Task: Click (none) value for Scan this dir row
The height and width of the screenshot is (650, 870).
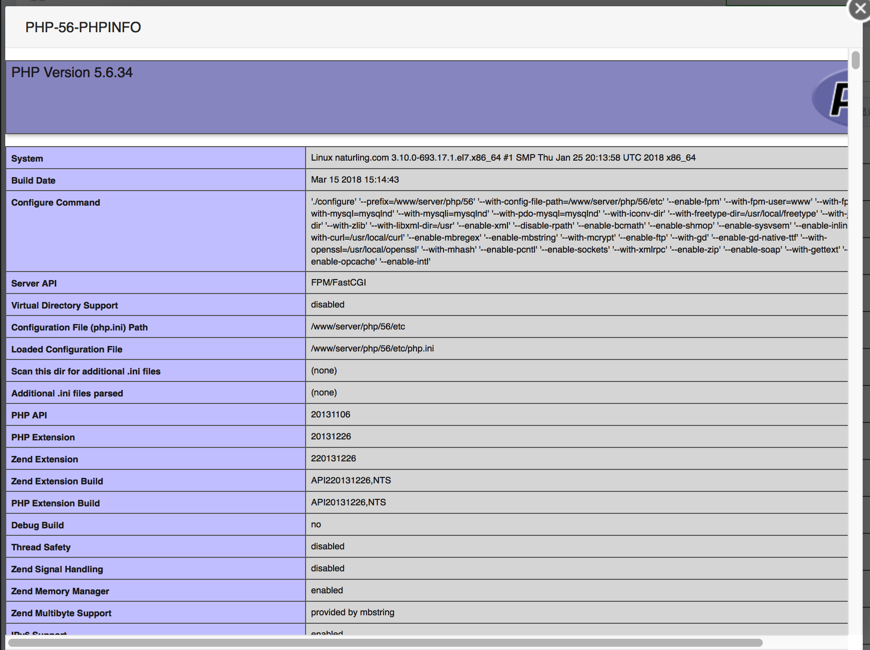Action: click(x=324, y=371)
